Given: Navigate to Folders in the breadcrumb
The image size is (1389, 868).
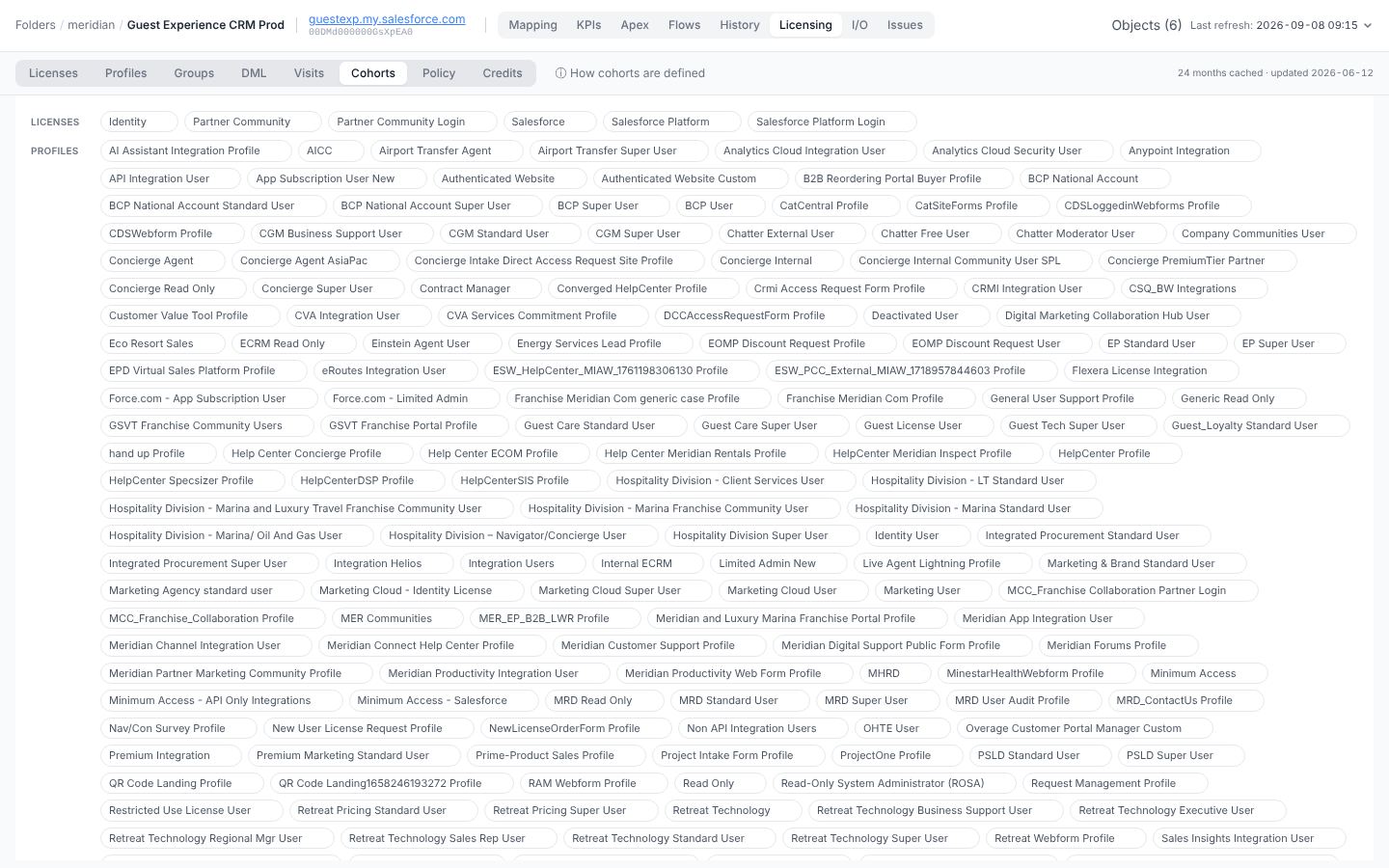Looking at the screenshot, I should point(36,25).
